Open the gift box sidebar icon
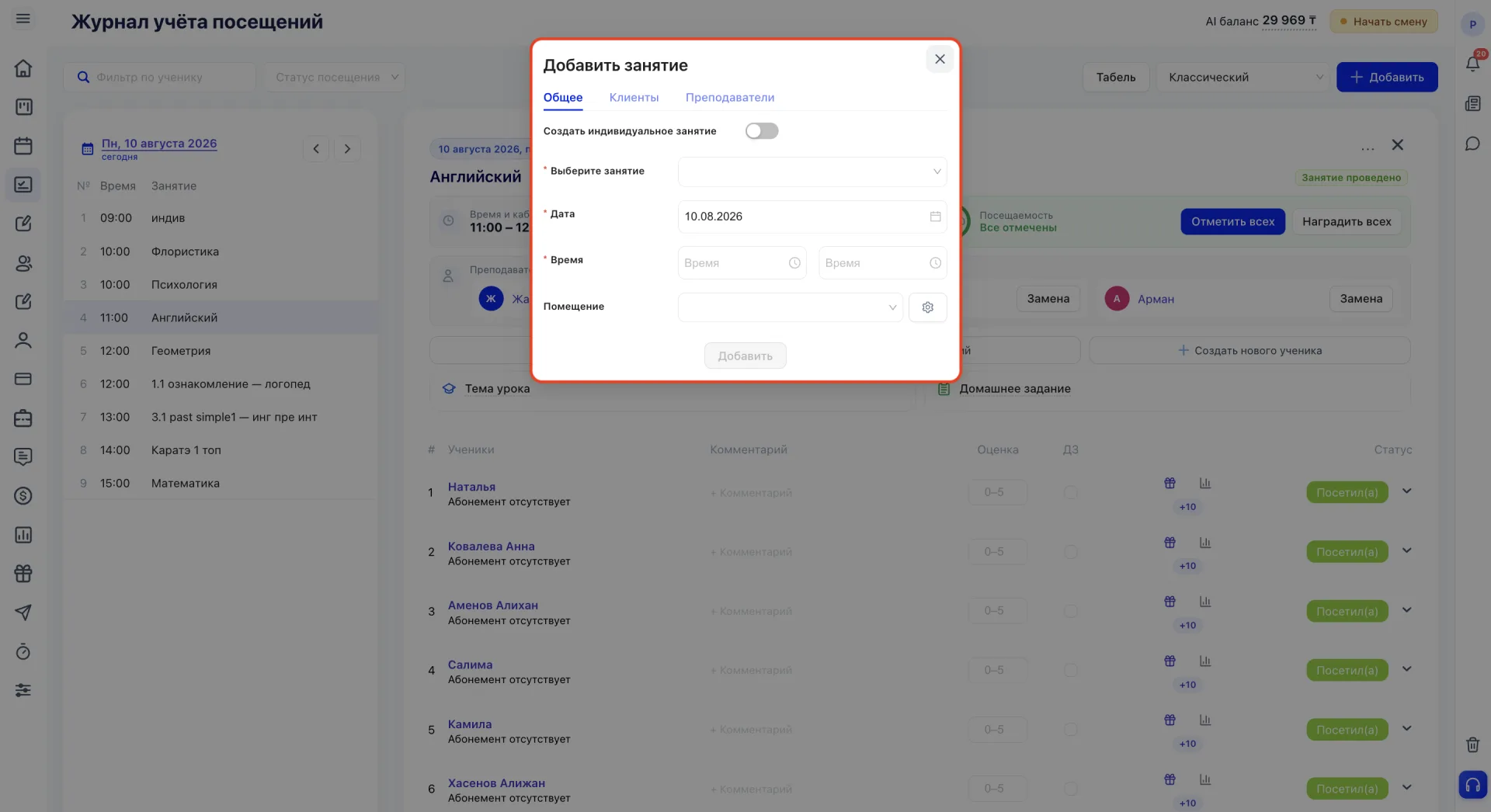 click(x=23, y=574)
